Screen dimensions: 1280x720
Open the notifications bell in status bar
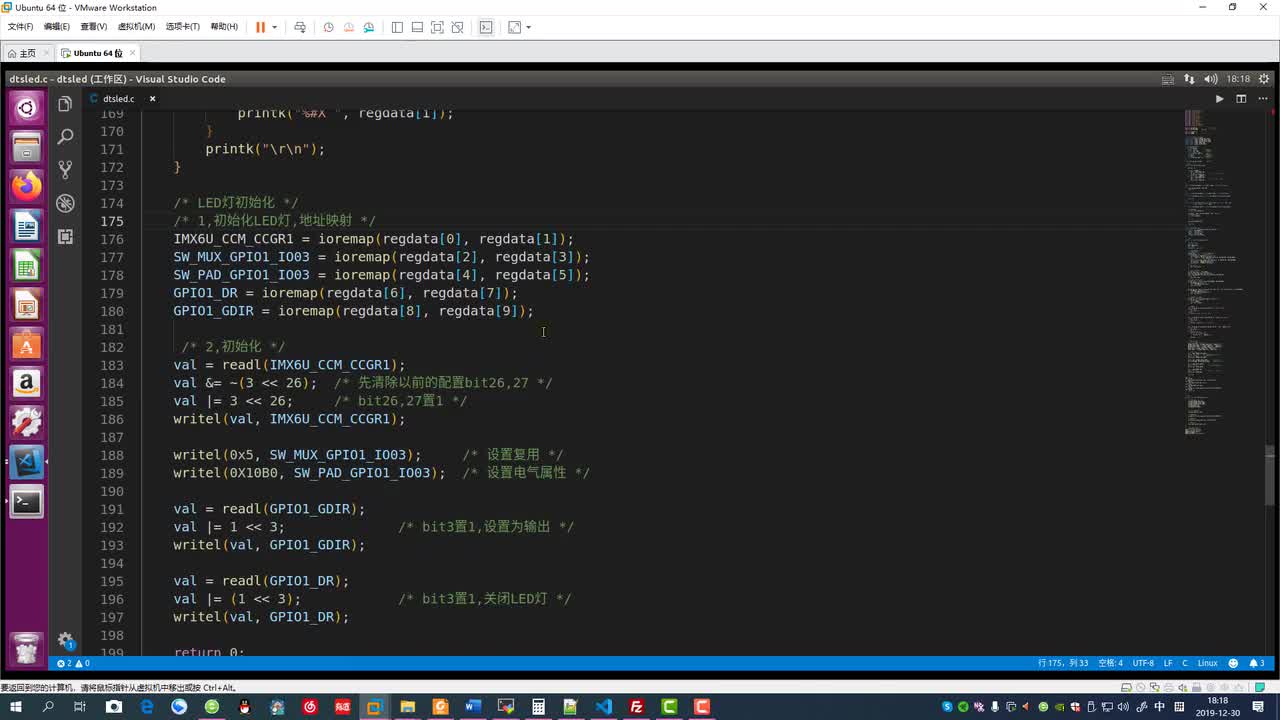tap(1256, 663)
